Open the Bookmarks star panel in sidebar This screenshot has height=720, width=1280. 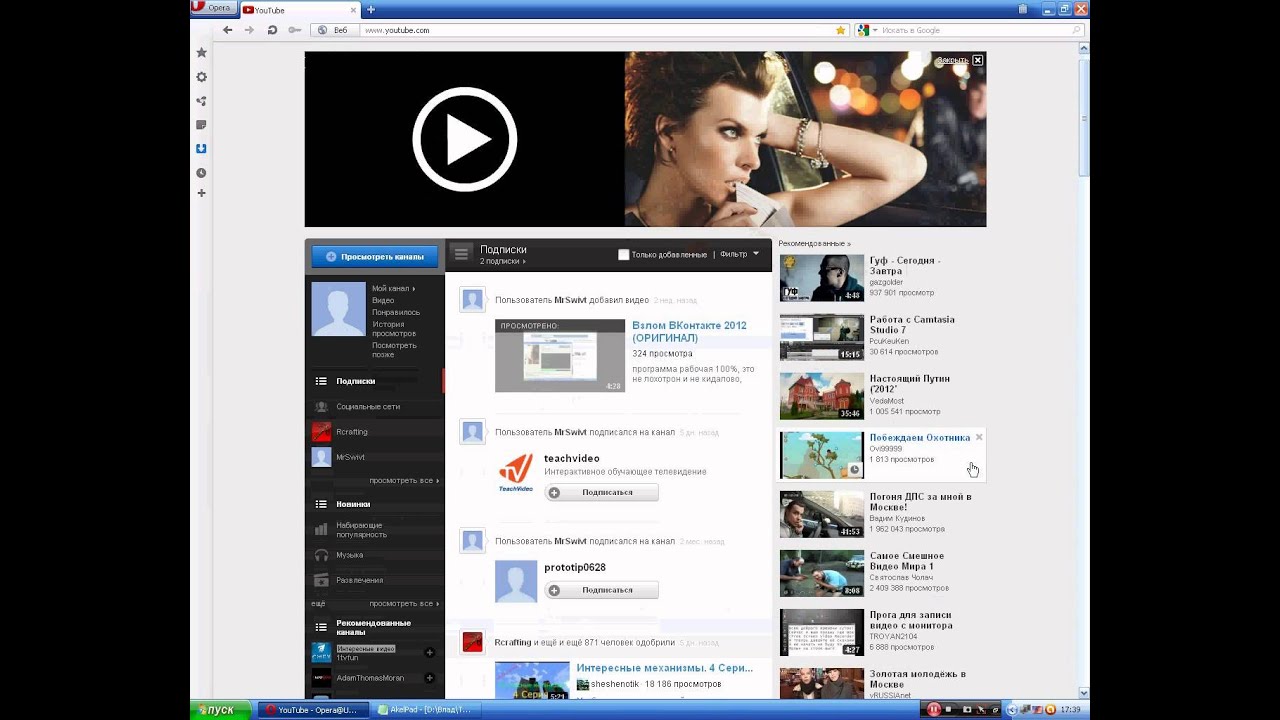pyautogui.click(x=201, y=52)
